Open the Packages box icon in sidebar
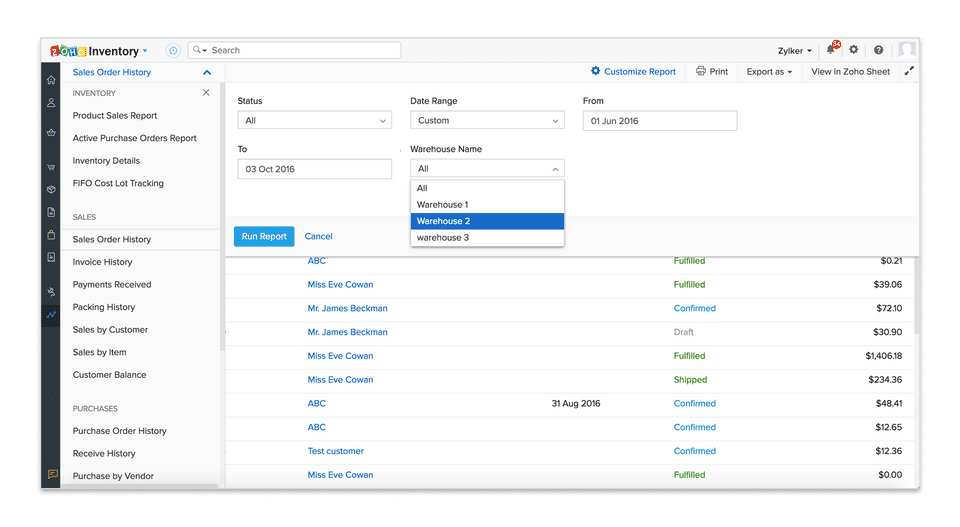The height and width of the screenshot is (527, 960). [x=51, y=190]
